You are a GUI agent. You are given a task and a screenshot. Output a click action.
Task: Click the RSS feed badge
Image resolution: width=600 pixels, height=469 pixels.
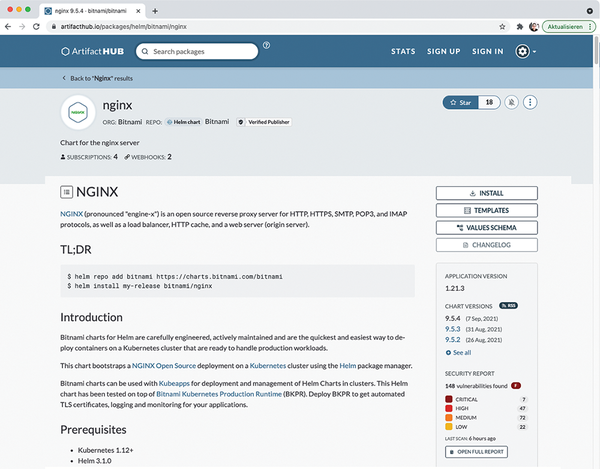pyautogui.click(x=508, y=306)
